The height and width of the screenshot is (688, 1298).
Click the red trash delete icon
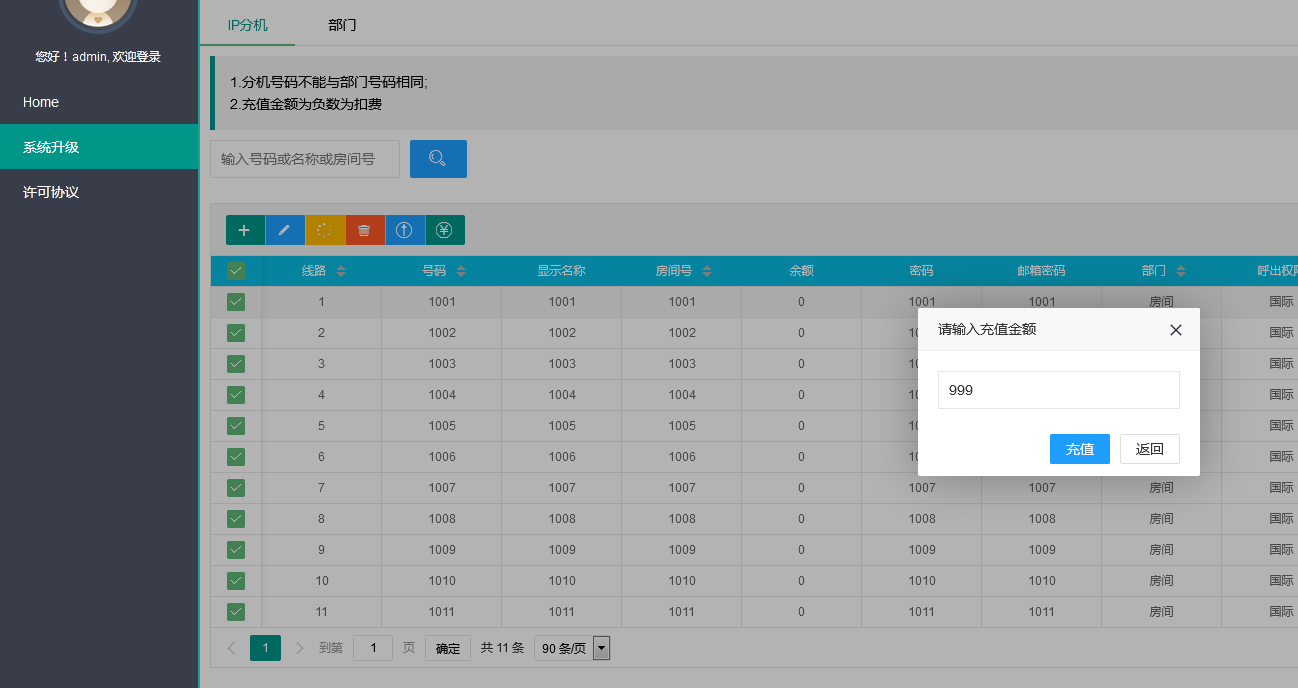(364, 230)
